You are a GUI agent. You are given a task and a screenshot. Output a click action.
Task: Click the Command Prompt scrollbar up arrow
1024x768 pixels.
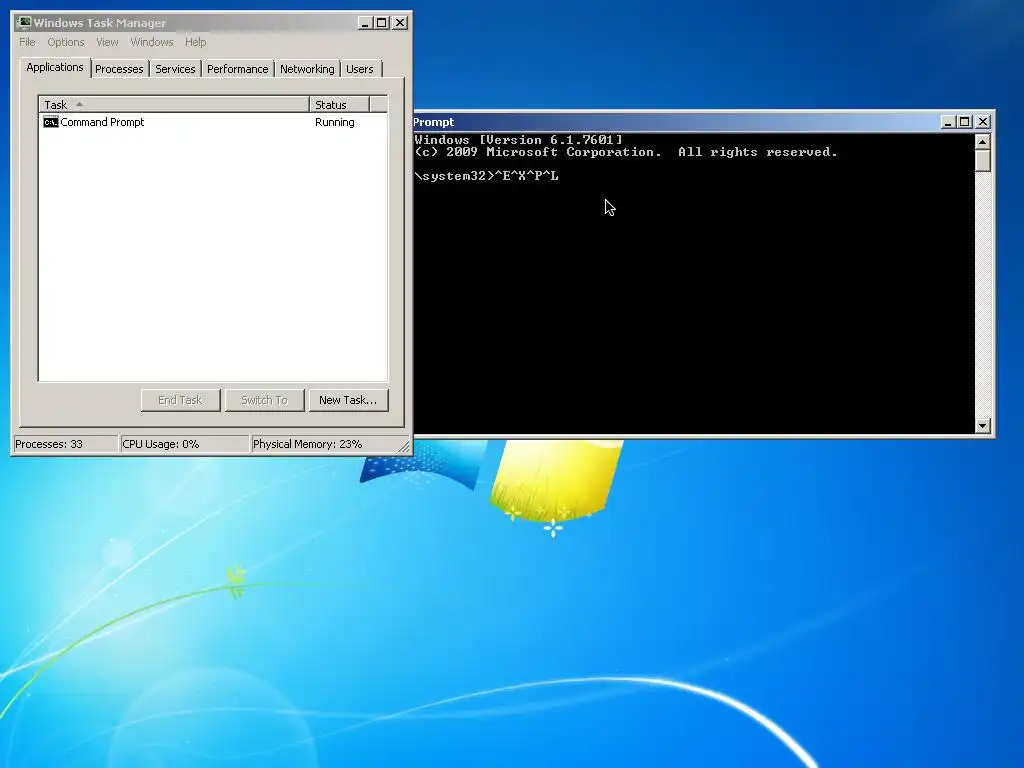[983, 142]
